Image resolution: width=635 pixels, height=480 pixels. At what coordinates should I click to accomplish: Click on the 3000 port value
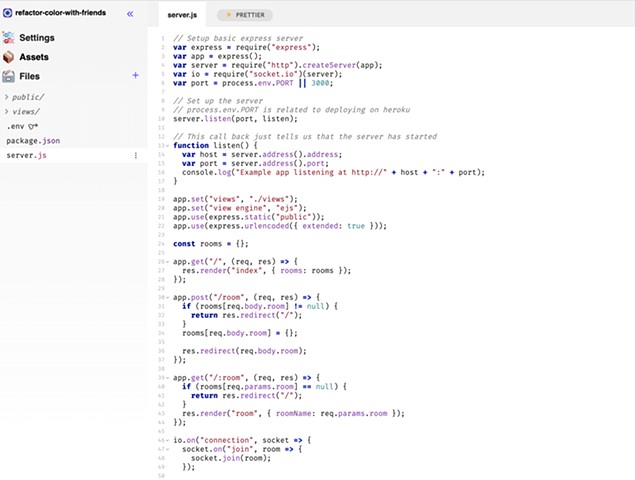322,83
